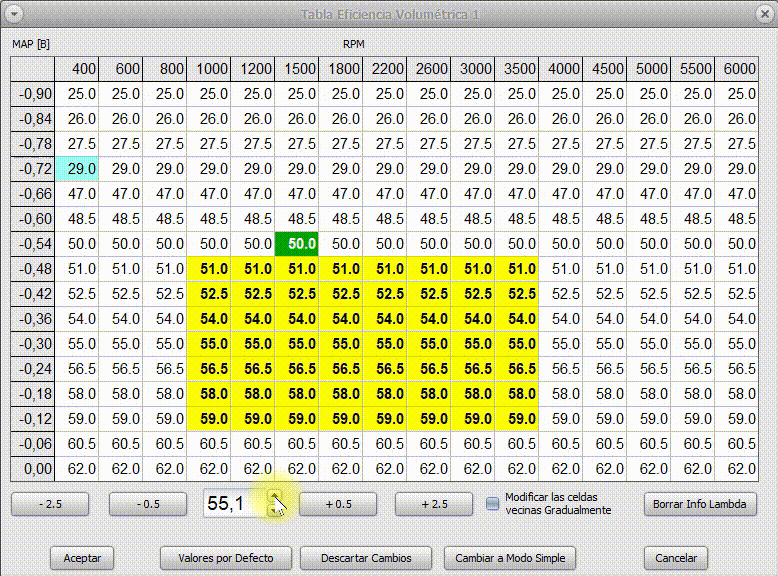Click the +2.5 button
The width and height of the screenshot is (778, 576).
click(434, 504)
